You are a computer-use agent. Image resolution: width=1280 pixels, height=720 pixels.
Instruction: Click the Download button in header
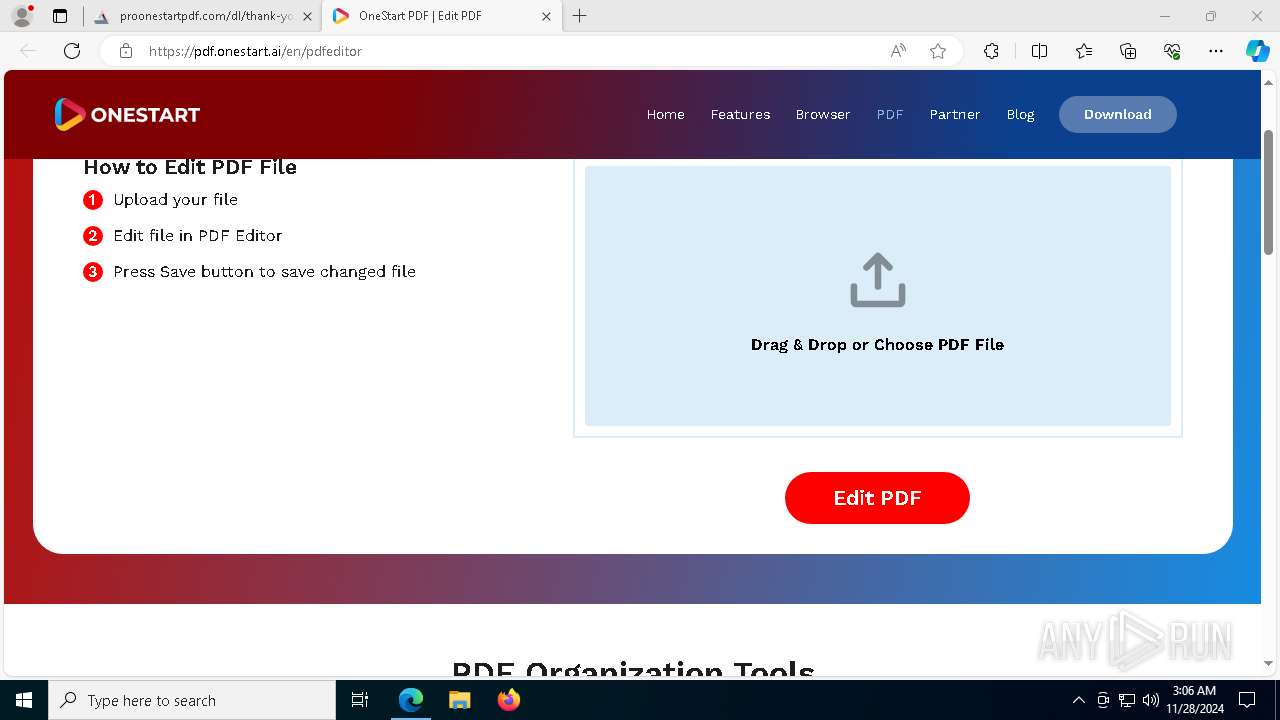(x=1118, y=115)
